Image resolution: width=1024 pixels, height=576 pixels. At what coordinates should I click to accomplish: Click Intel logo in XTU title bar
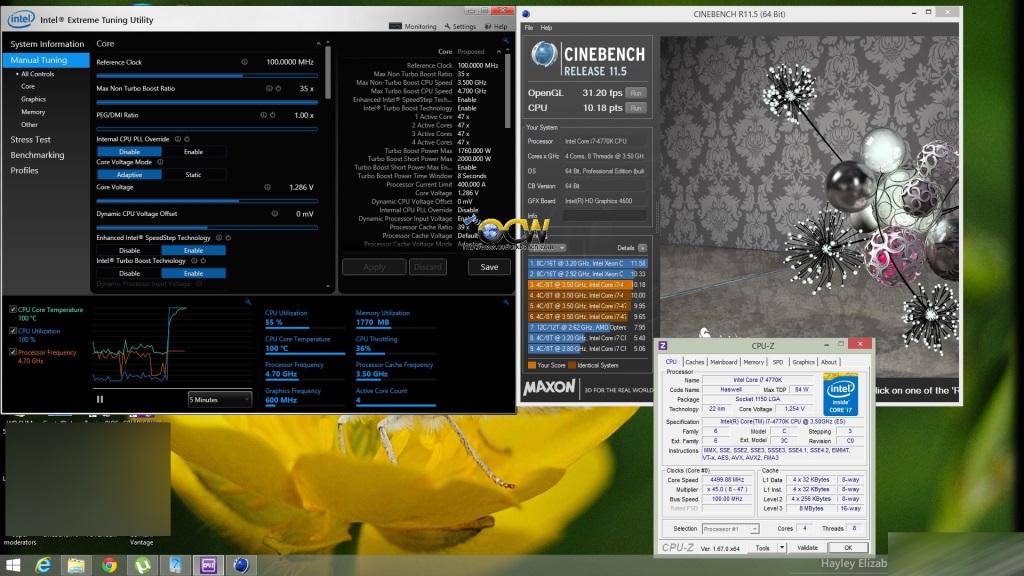tap(21, 20)
